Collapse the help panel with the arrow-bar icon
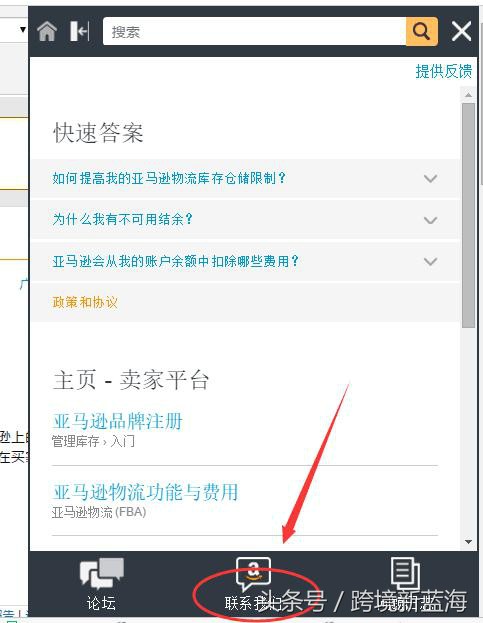483x623 pixels. pos(79,31)
